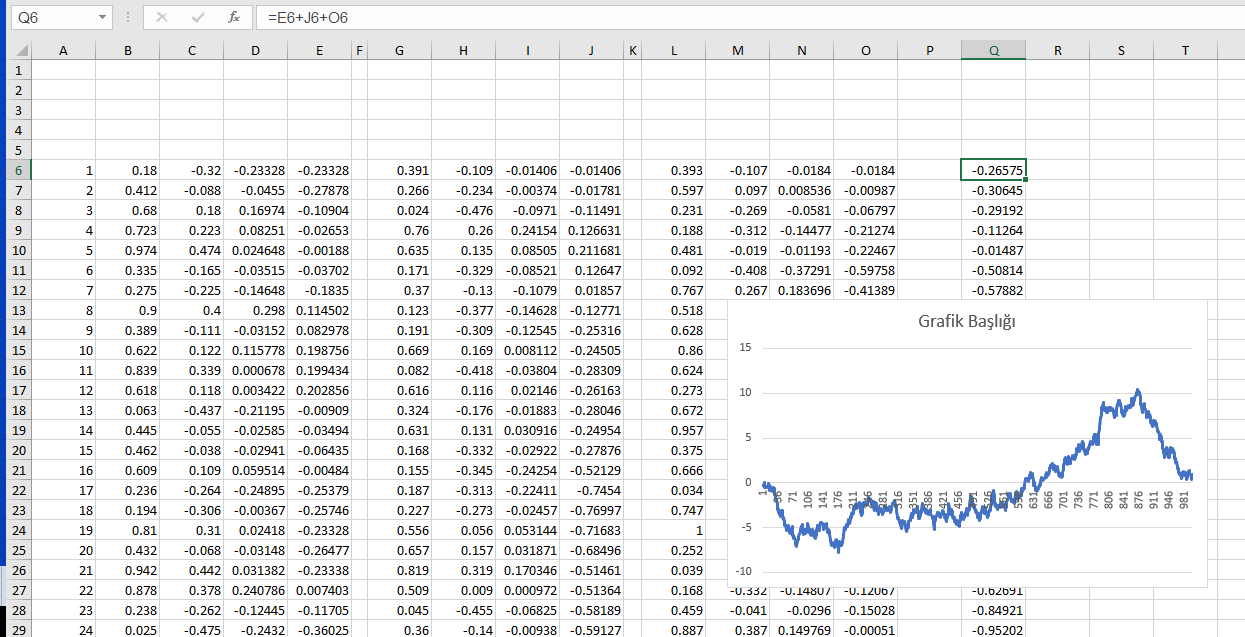Click the Enter checkmark icon in formula bar
The width and height of the screenshot is (1245, 637).
(x=198, y=18)
